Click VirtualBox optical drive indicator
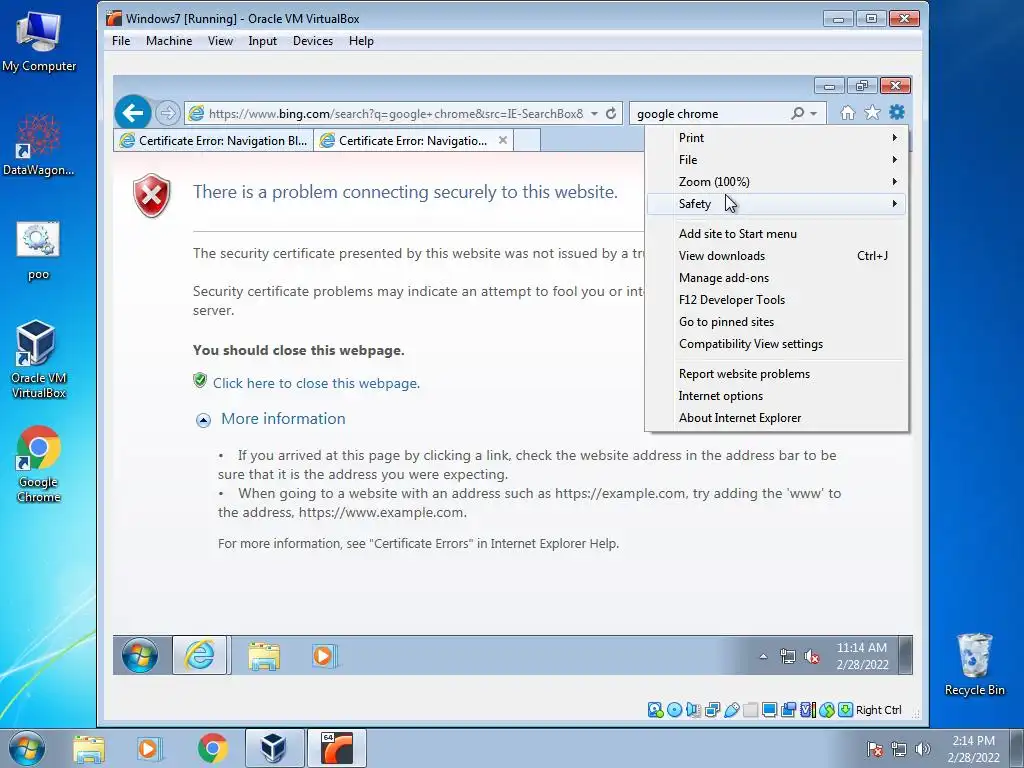 point(675,710)
